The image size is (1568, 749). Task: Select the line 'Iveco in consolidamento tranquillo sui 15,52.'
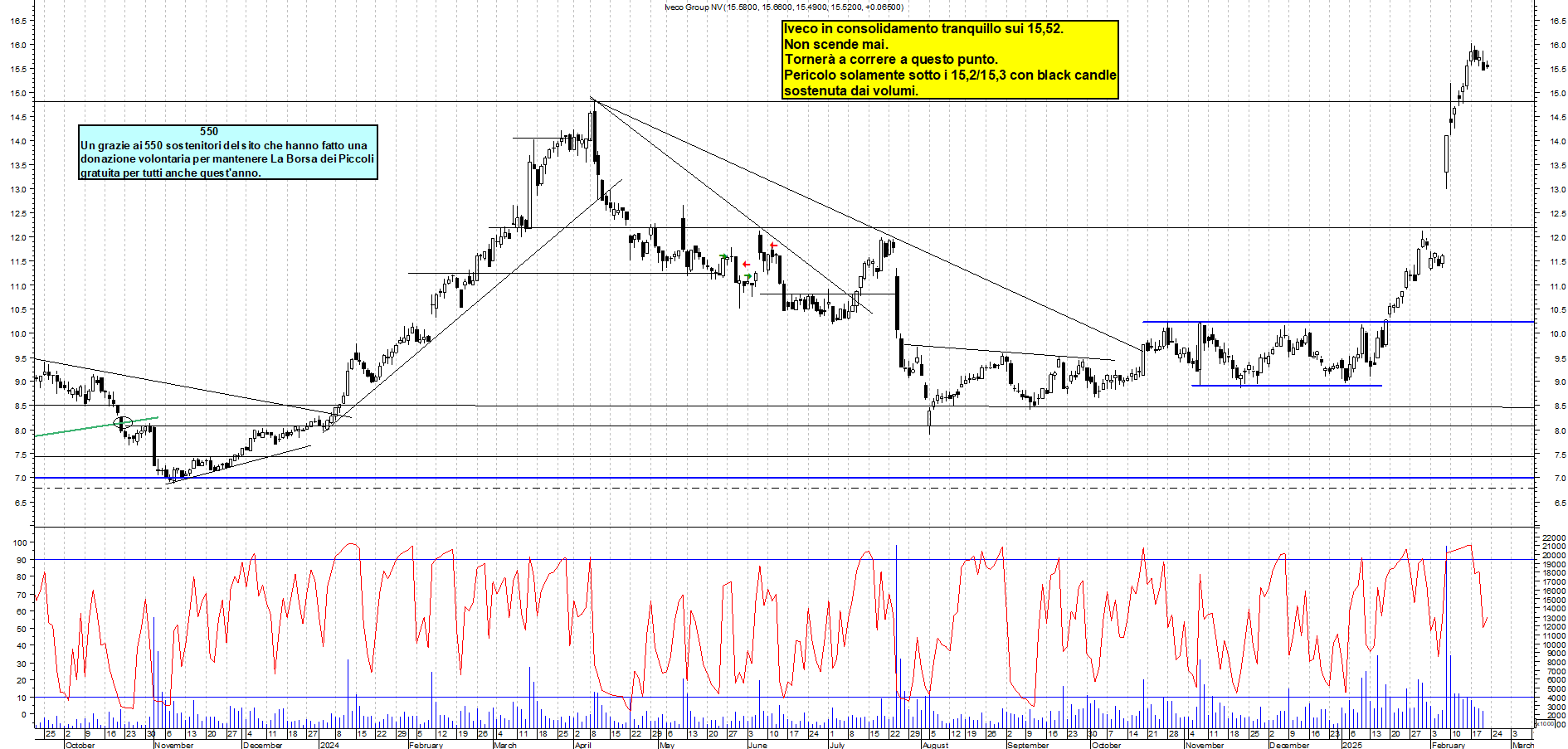coord(923,29)
